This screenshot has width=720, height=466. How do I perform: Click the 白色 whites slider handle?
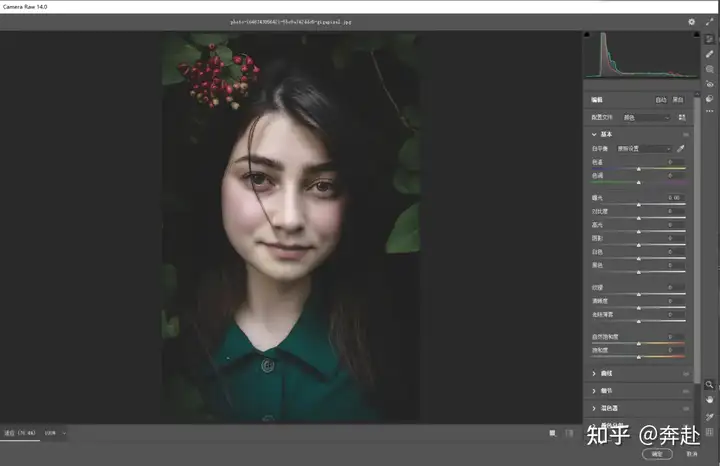(639, 259)
